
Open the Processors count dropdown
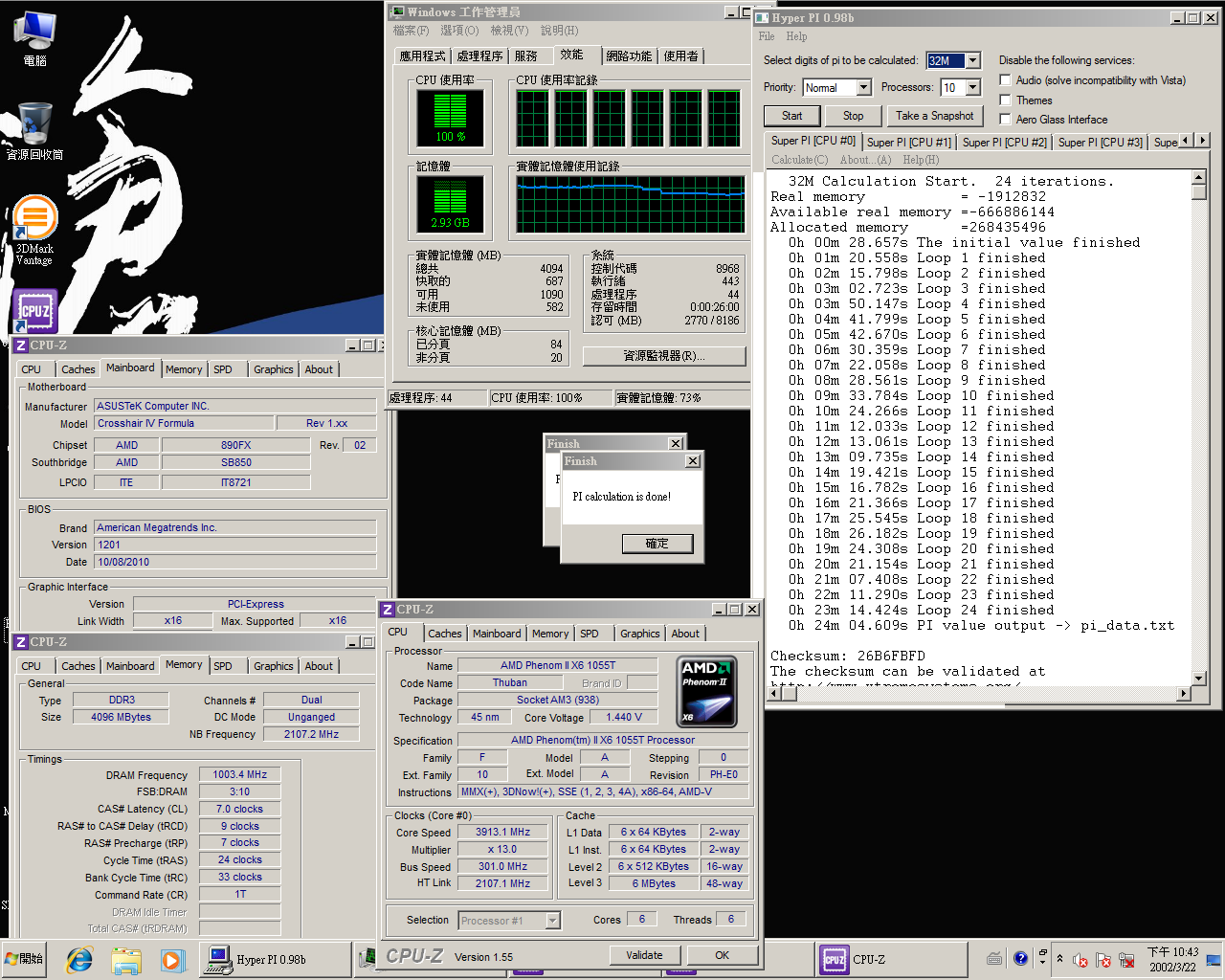[972, 87]
